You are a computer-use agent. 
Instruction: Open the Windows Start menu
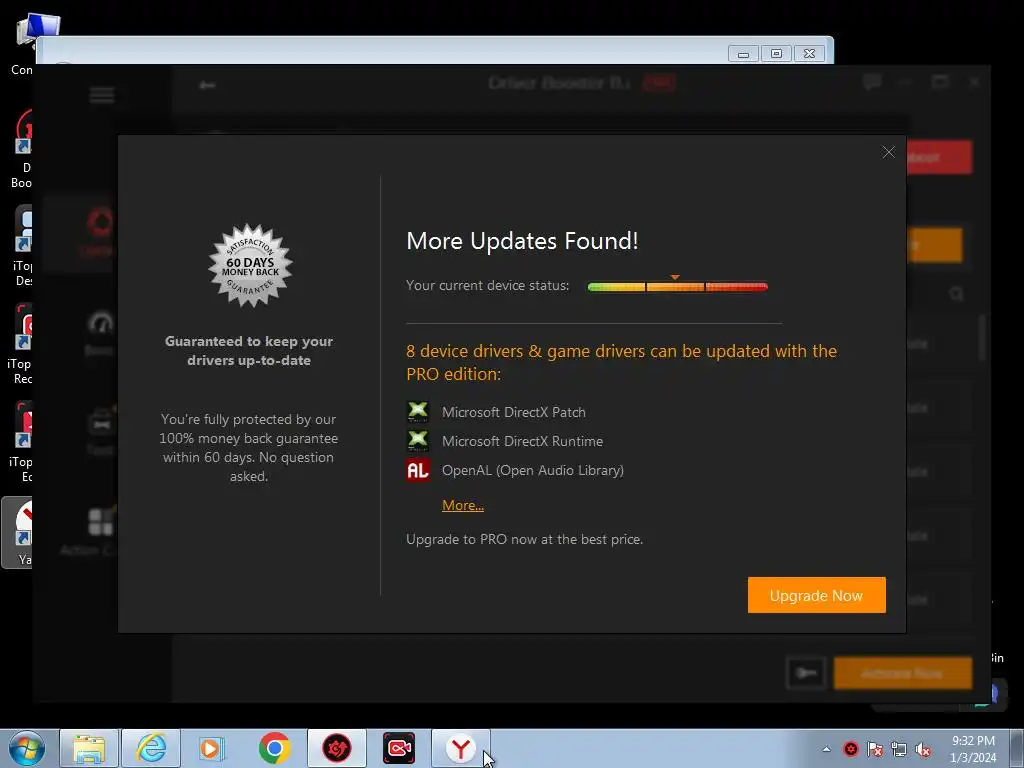[x=26, y=748]
